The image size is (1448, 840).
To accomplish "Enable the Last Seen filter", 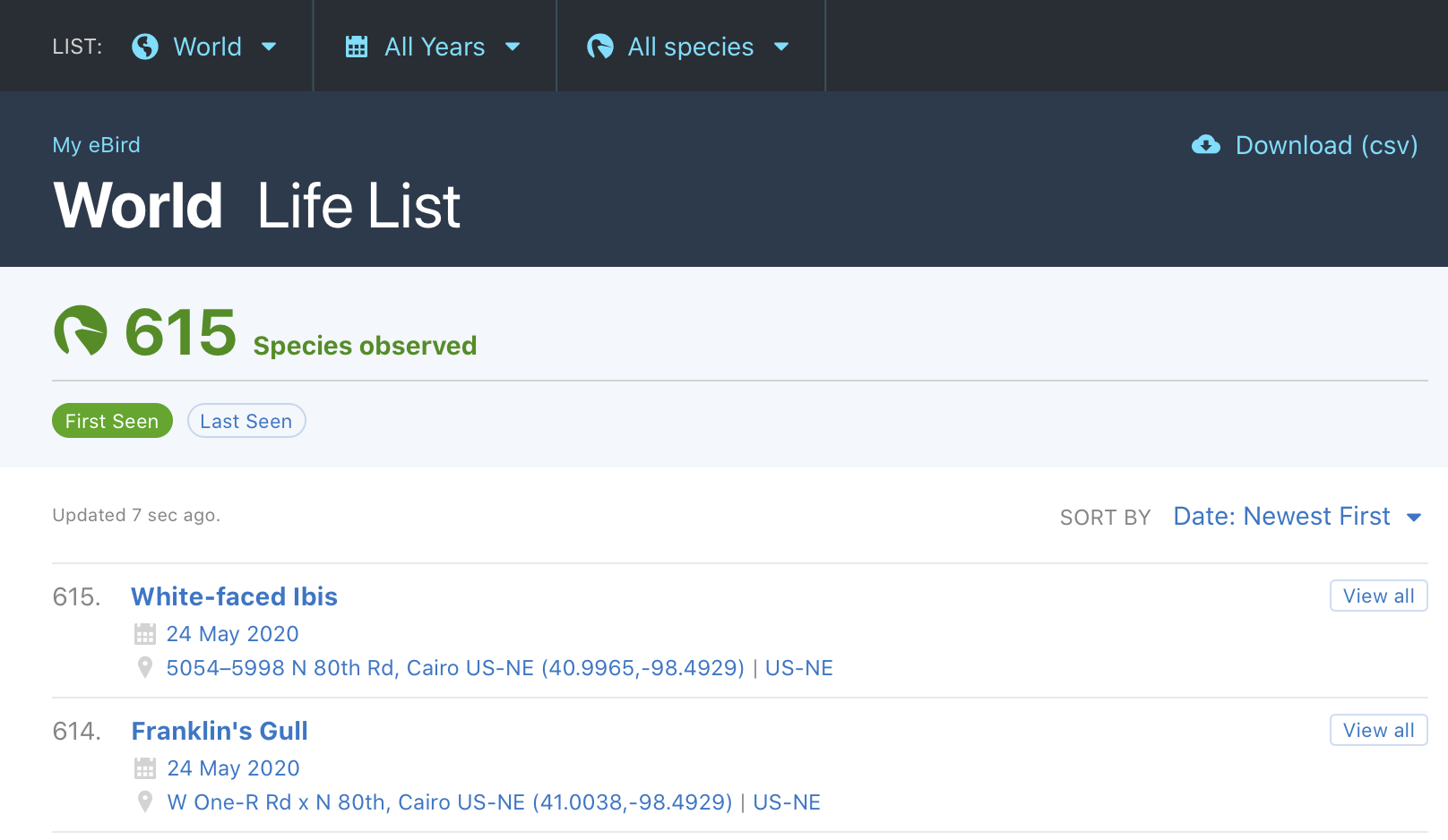I will point(246,420).
